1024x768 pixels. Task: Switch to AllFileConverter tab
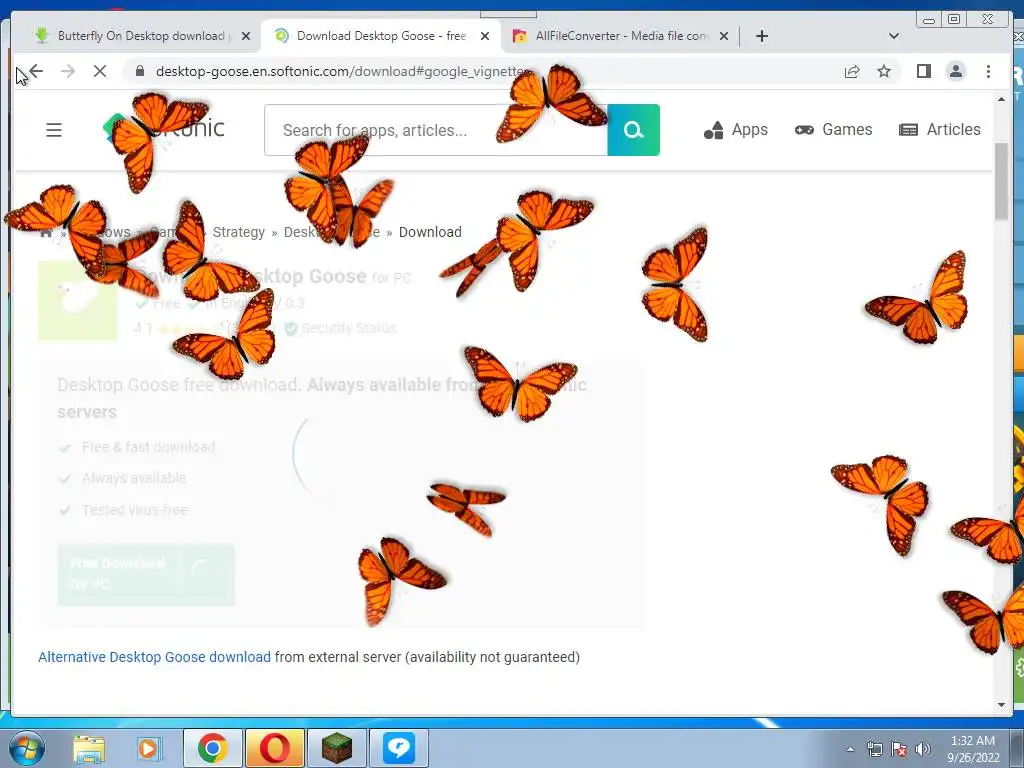(x=620, y=36)
